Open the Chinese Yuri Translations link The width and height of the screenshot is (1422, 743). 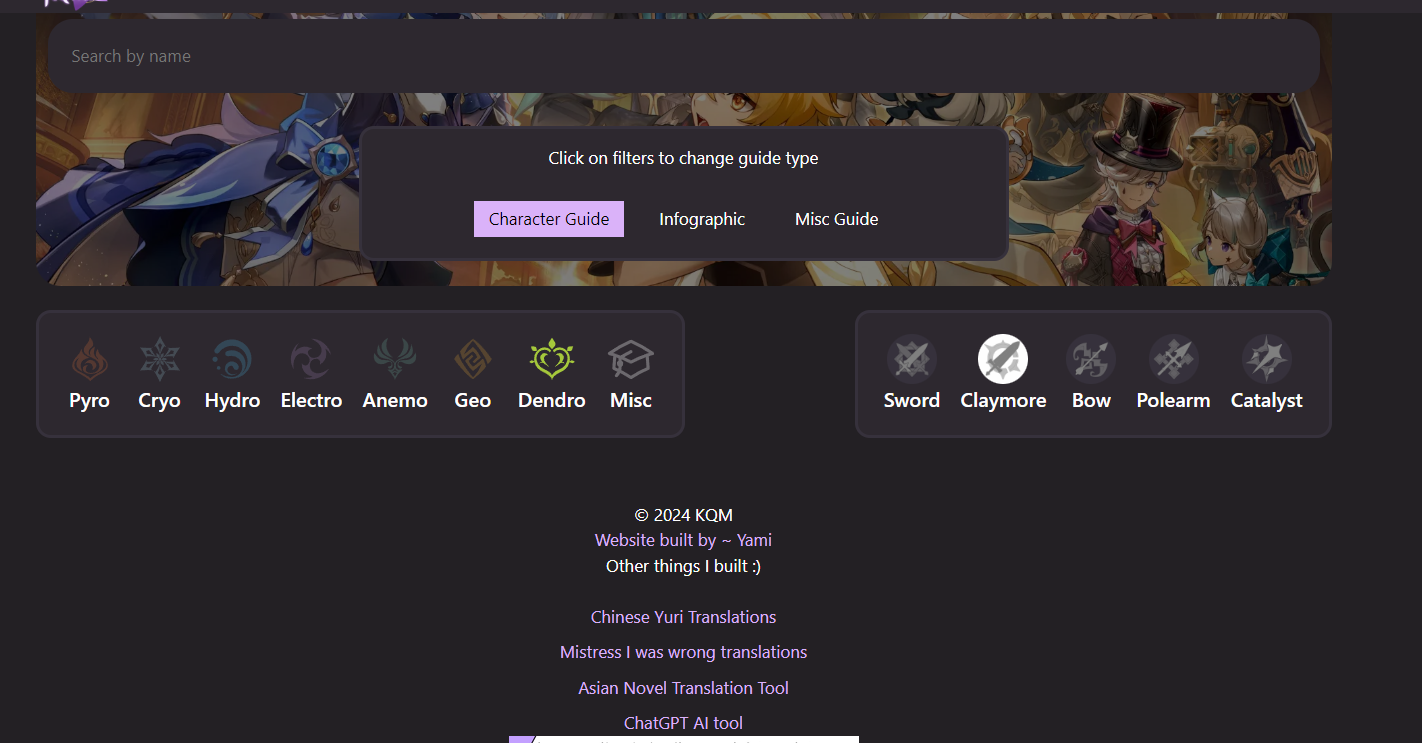tap(683, 617)
